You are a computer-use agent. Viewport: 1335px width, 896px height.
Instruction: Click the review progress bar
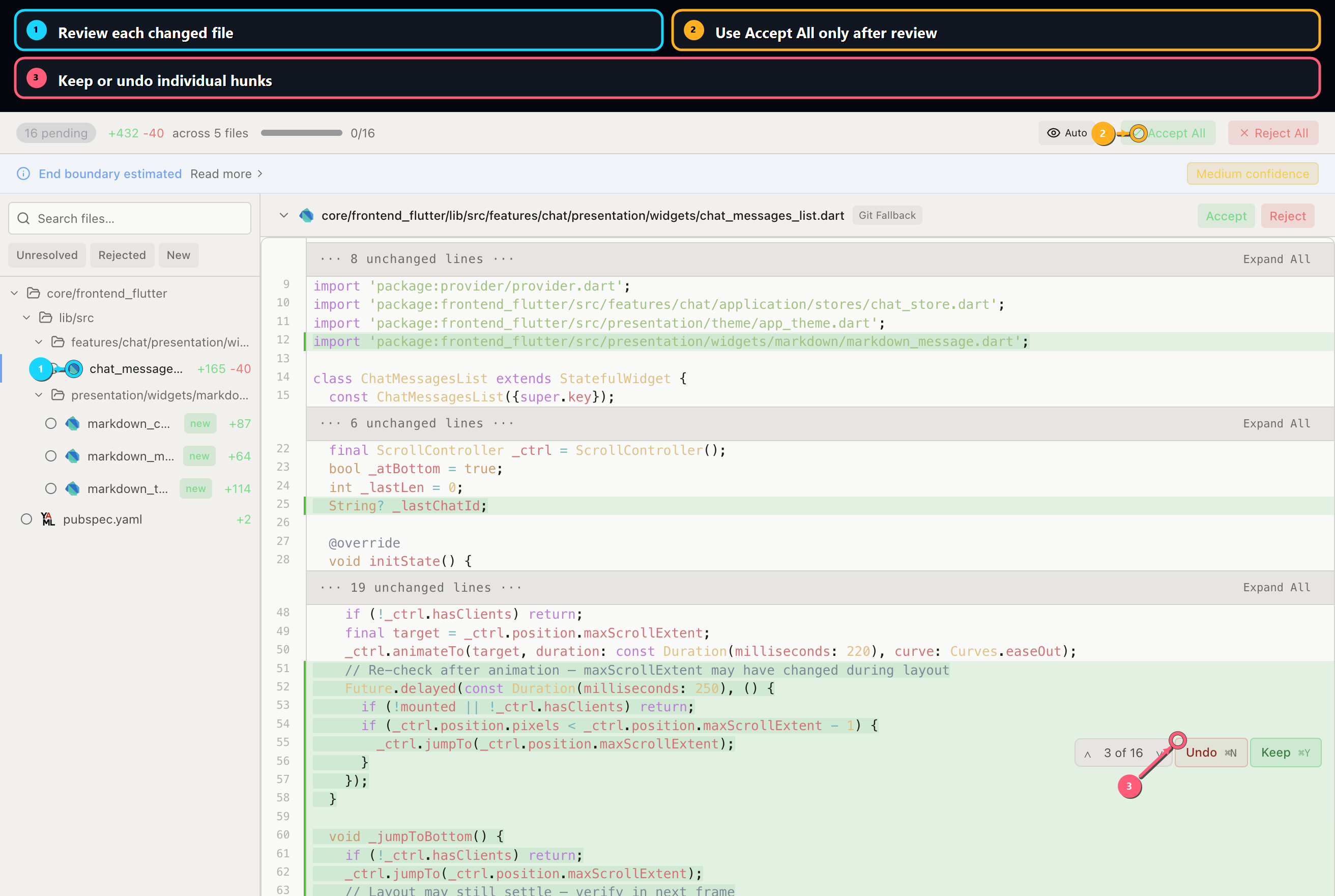[x=302, y=133]
